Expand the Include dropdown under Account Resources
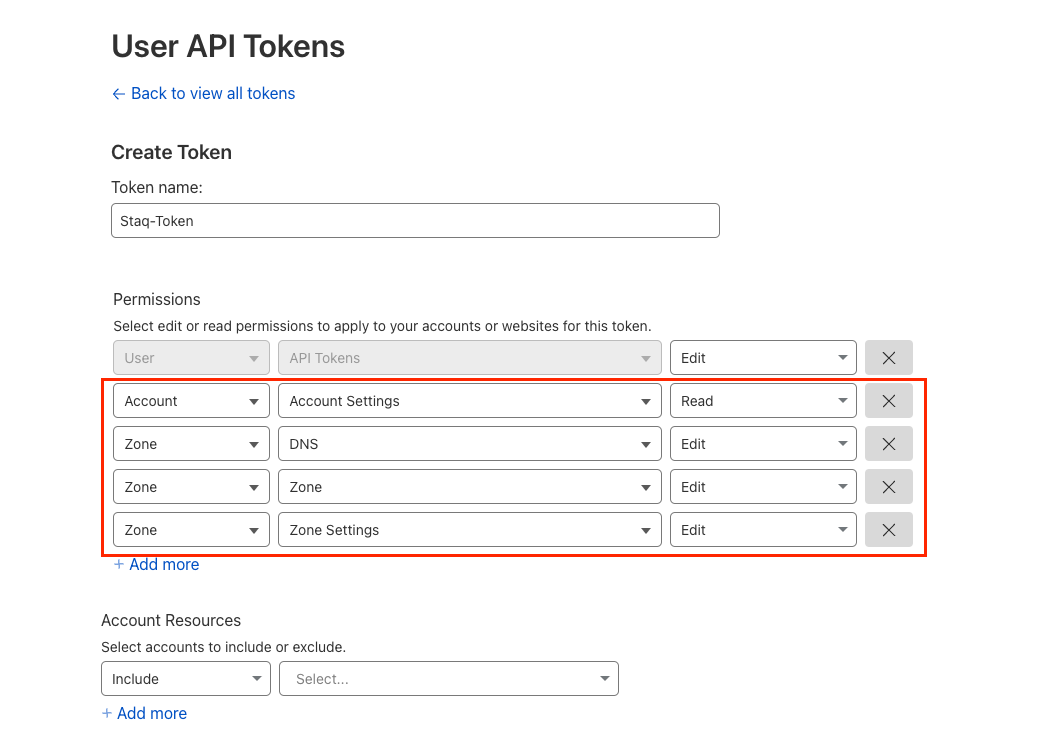 coord(185,678)
